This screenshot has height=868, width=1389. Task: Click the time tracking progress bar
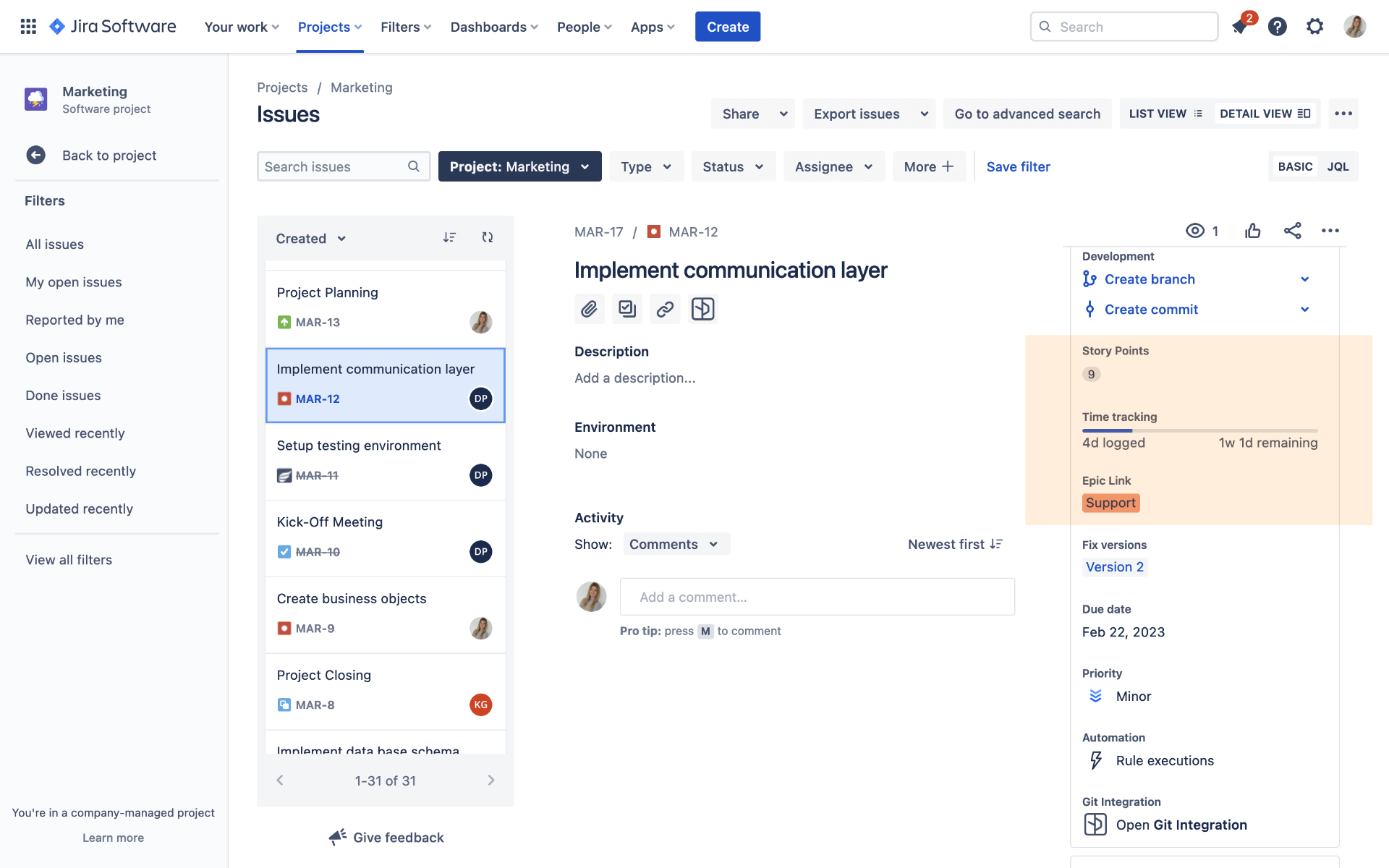tap(1199, 430)
